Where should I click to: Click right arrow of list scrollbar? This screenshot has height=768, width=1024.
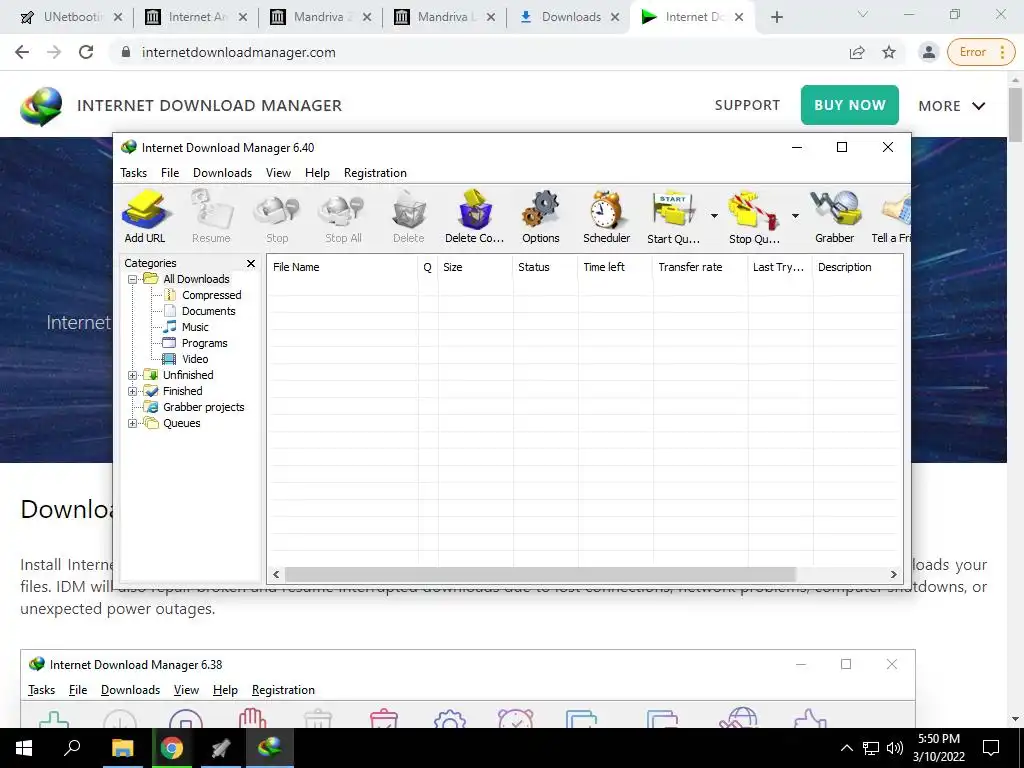893,575
